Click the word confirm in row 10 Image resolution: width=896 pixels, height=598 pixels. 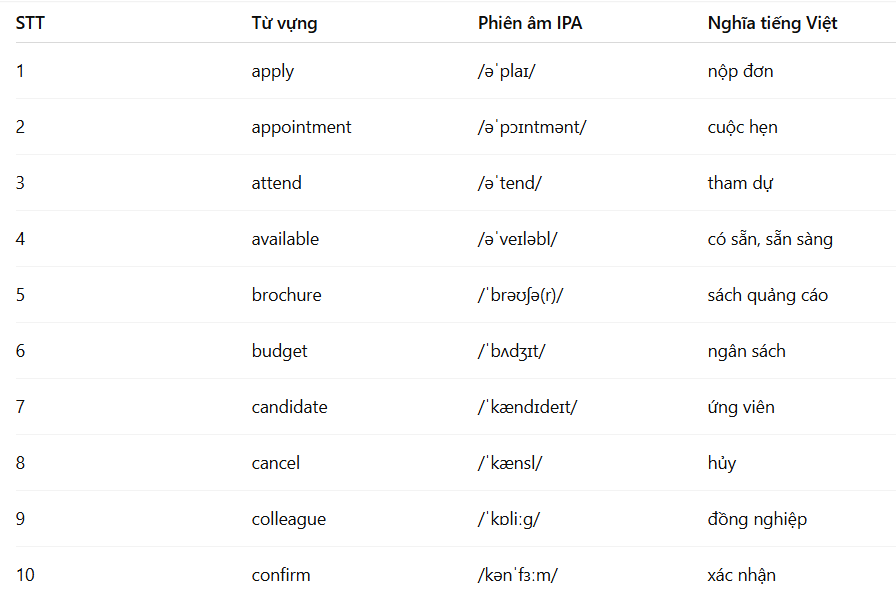point(281,575)
